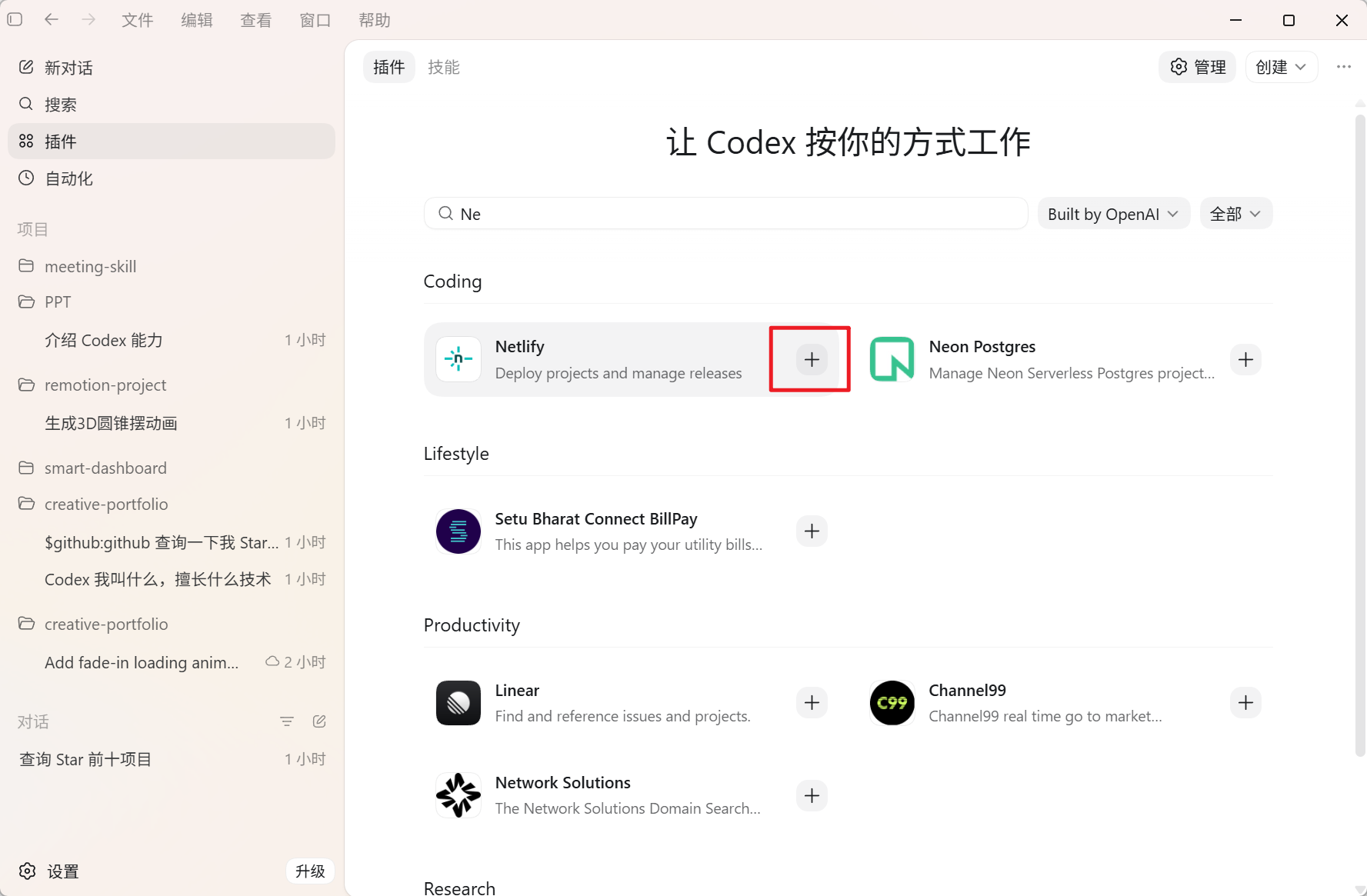The height and width of the screenshot is (896, 1367).
Task: Open the Network Solutions plugin title
Action: pos(563,782)
